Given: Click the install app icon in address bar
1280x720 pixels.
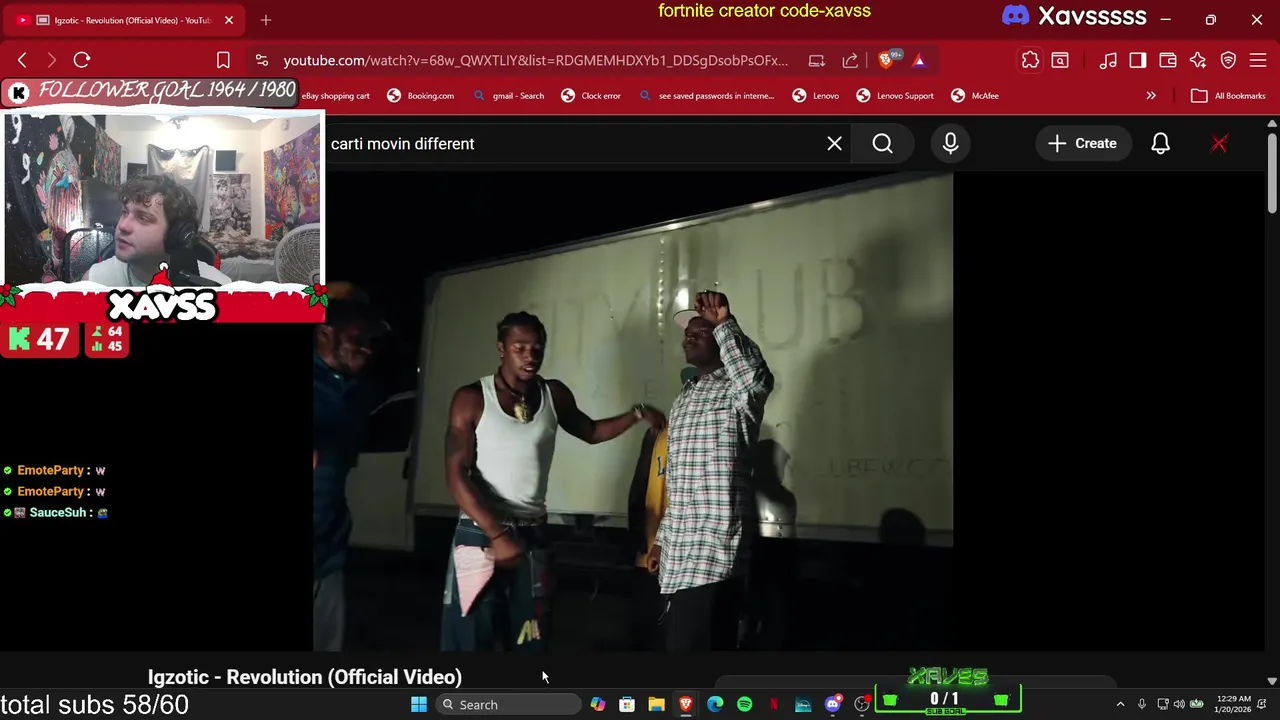Looking at the screenshot, I should tap(817, 60).
